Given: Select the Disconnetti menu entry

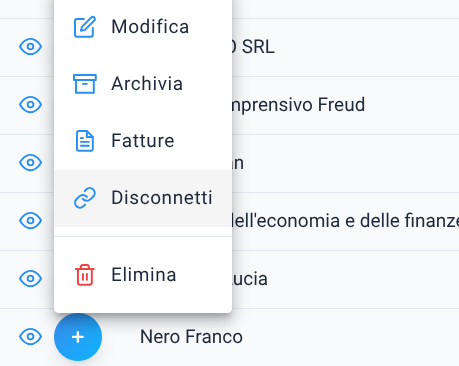Looking at the screenshot, I should pyautogui.click(x=143, y=198).
